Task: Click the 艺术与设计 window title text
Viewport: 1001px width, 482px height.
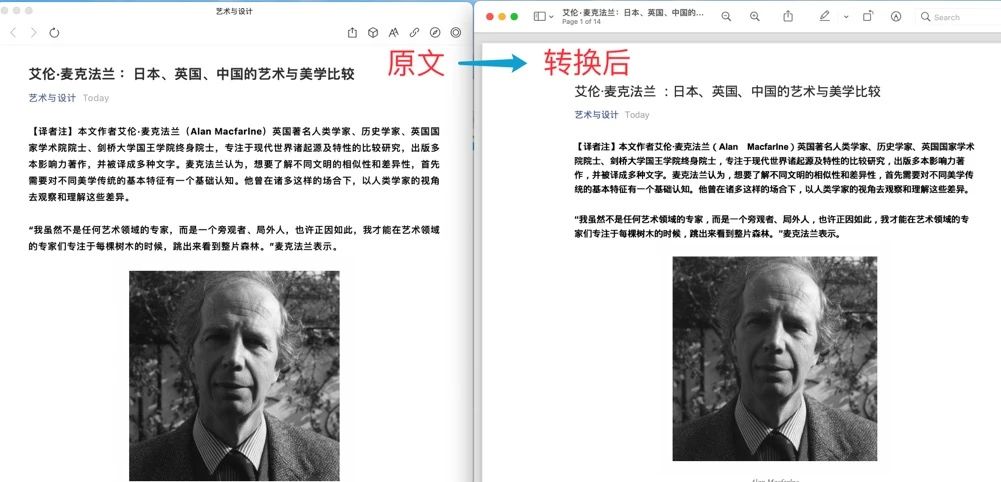Action: pyautogui.click(x=234, y=11)
